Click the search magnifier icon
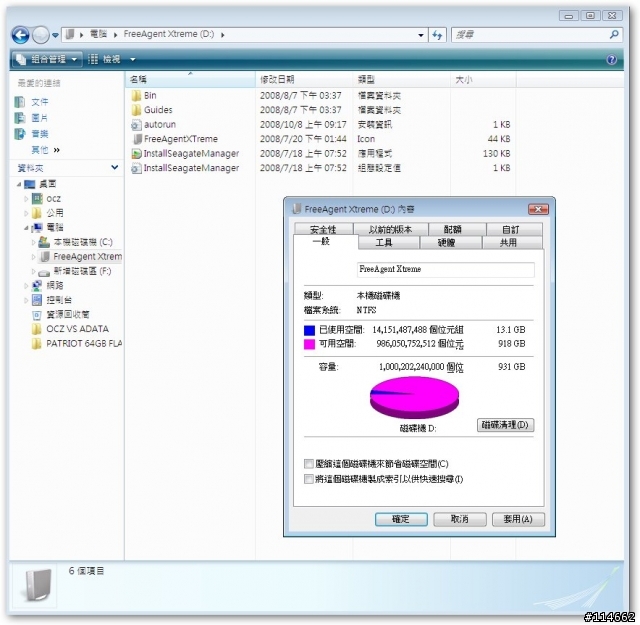The height and width of the screenshot is (625, 640). pos(614,35)
